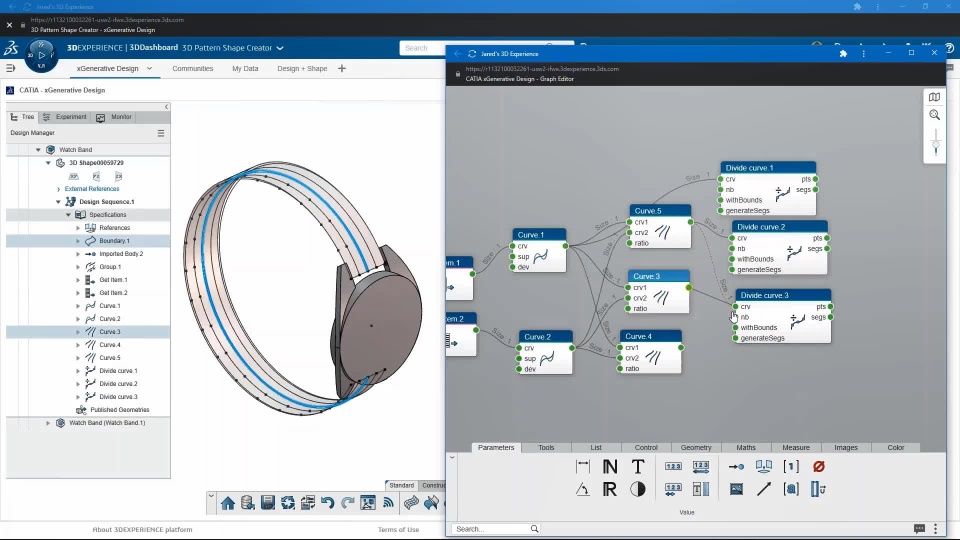The height and width of the screenshot is (540, 960).
Task: Click the zoom magnifier icon in Graph Editor
Action: click(934, 115)
